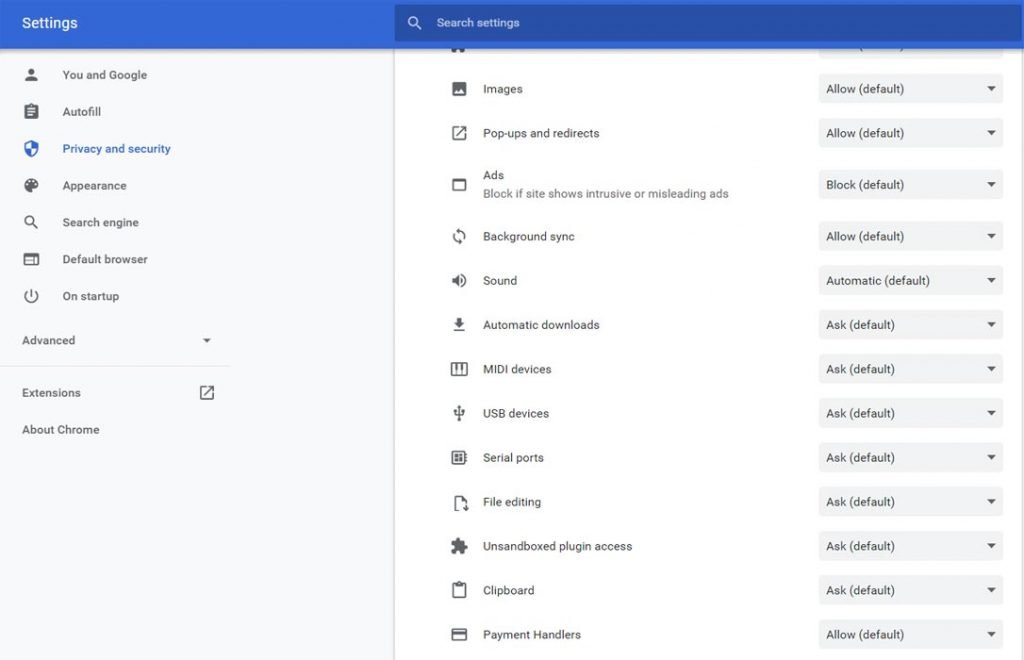Expand the Advanced section in sidebar
The image size is (1024, 660).
click(x=116, y=341)
